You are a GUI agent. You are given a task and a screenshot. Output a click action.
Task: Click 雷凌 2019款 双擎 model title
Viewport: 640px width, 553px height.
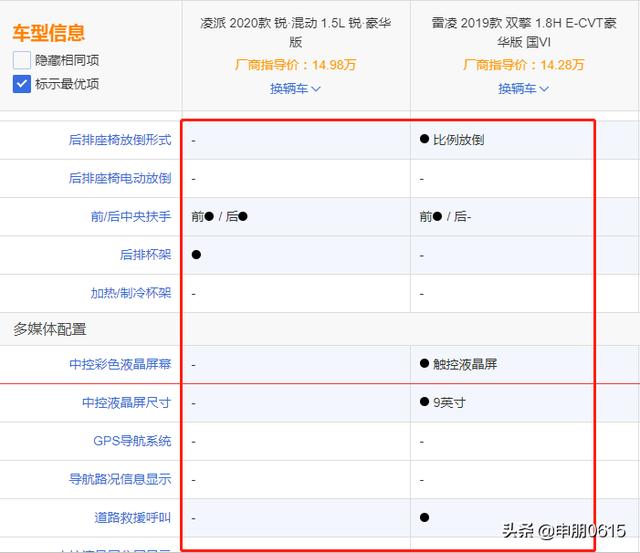tap(524, 33)
